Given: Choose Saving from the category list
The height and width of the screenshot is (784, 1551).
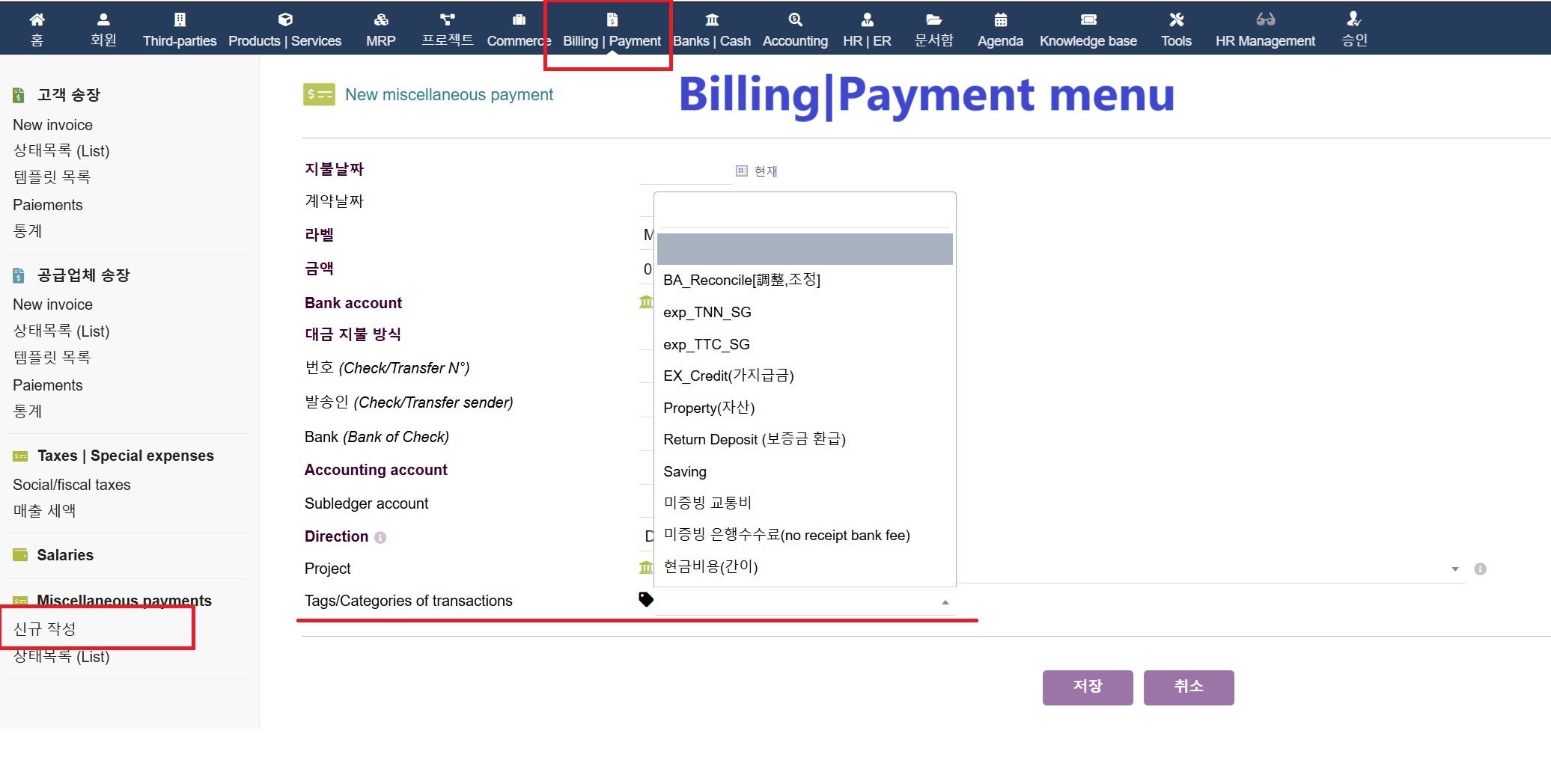Looking at the screenshot, I should coord(684,472).
